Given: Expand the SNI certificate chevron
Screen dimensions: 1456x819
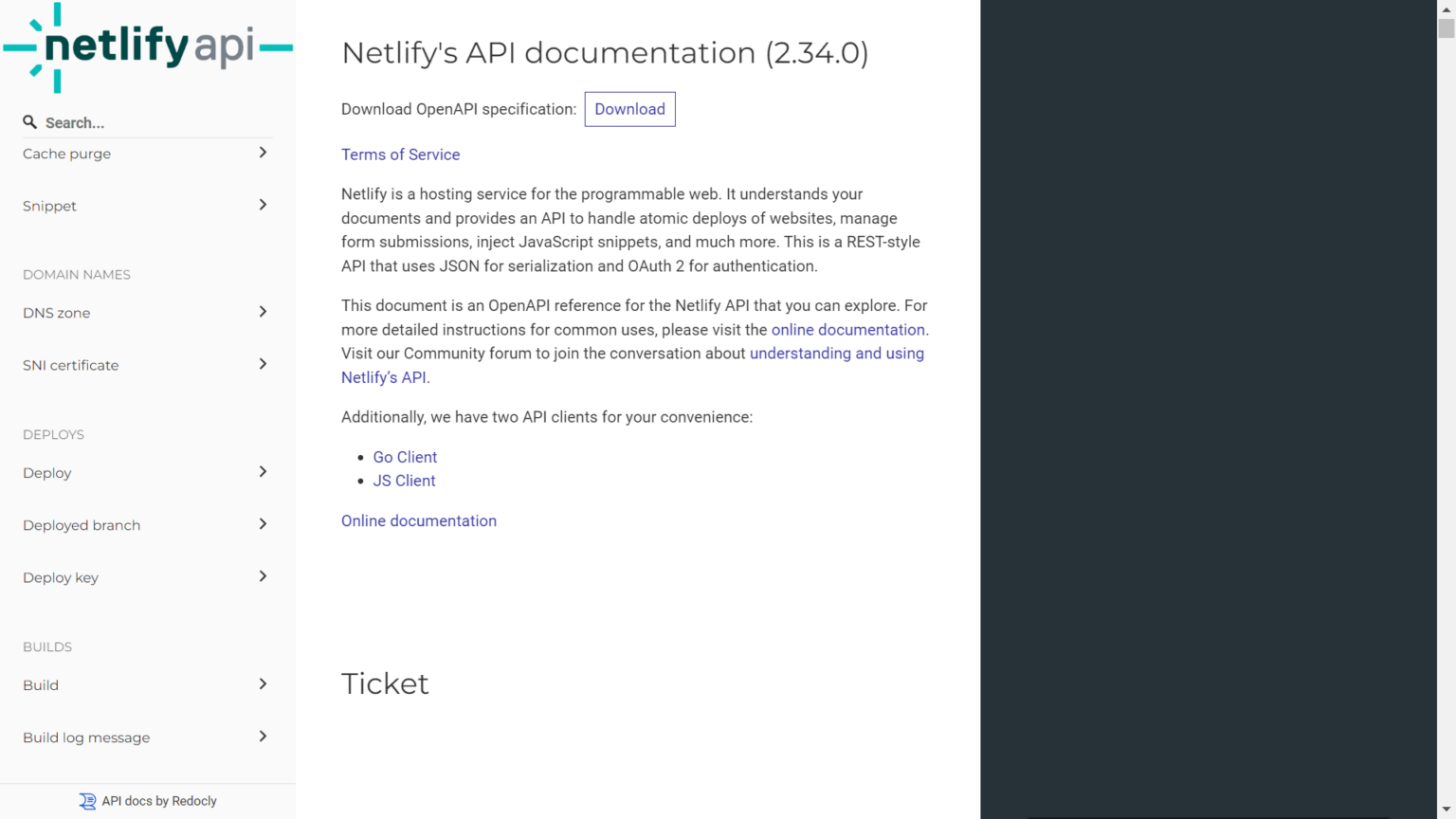Looking at the screenshot, I should (x=263, y=364).
